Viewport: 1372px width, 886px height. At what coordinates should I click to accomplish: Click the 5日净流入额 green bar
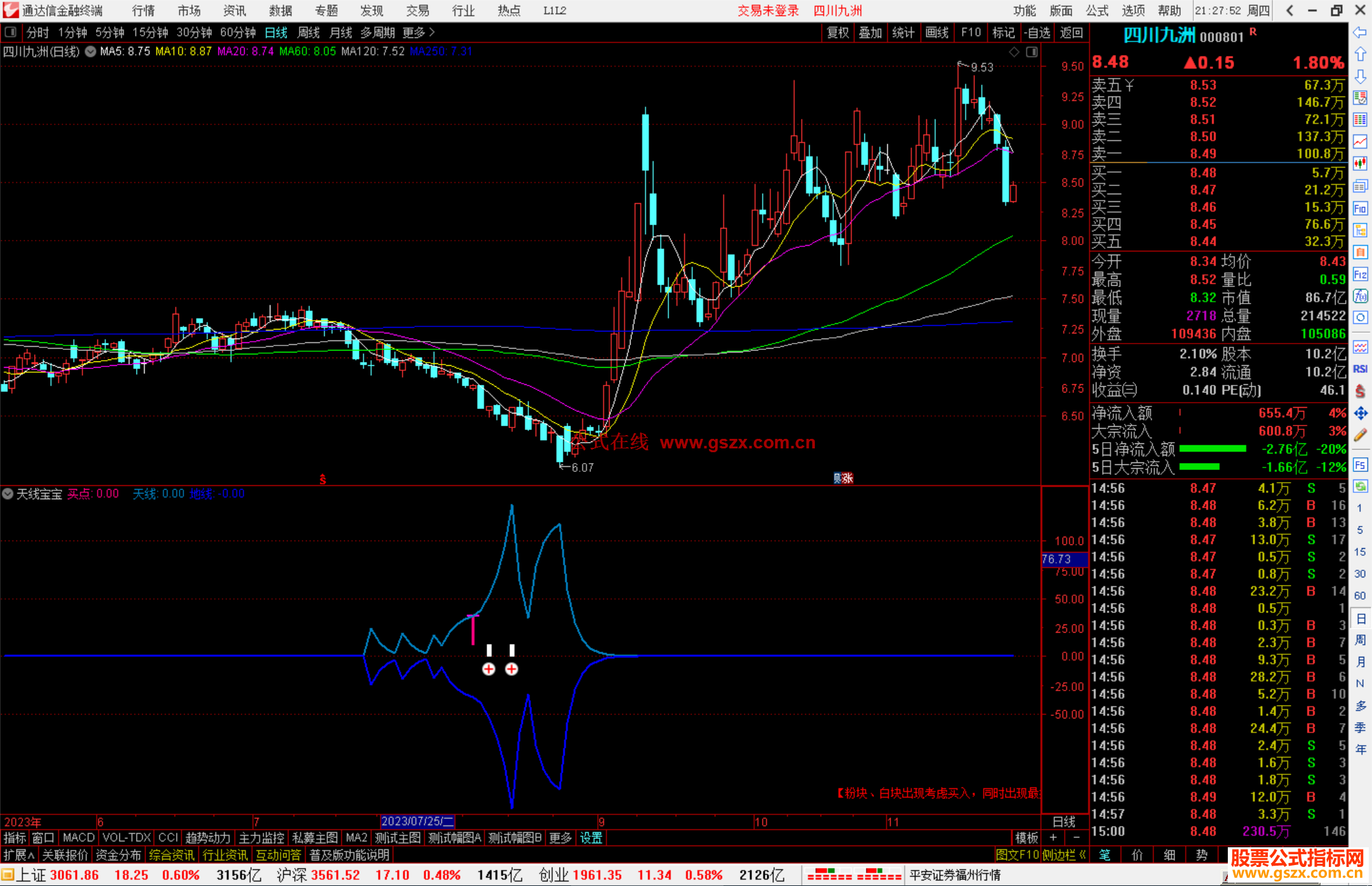1212,449
